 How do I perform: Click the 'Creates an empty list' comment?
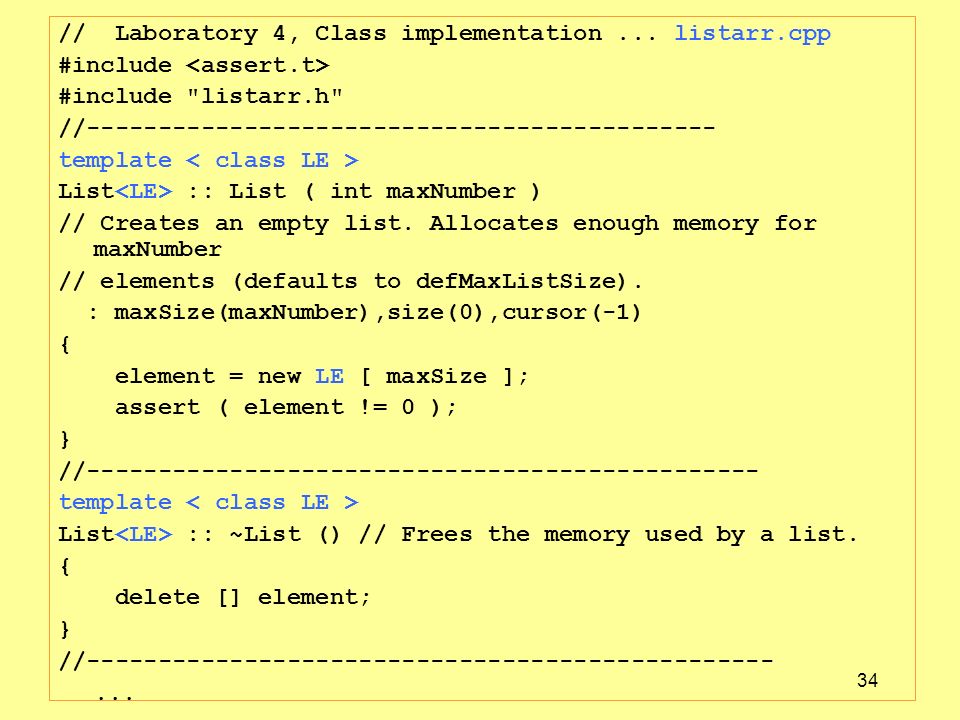(438, 236)
